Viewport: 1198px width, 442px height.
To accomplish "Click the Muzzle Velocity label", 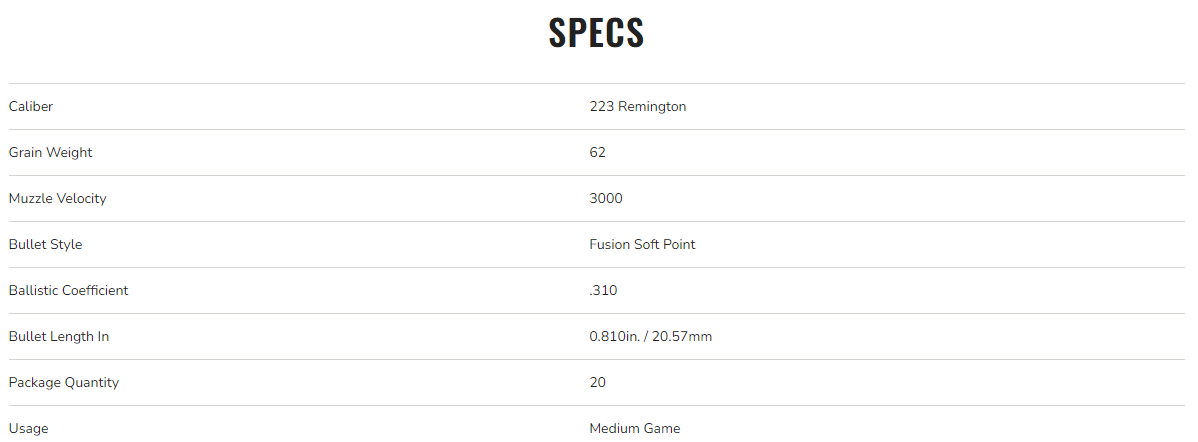I will point(57,198).
